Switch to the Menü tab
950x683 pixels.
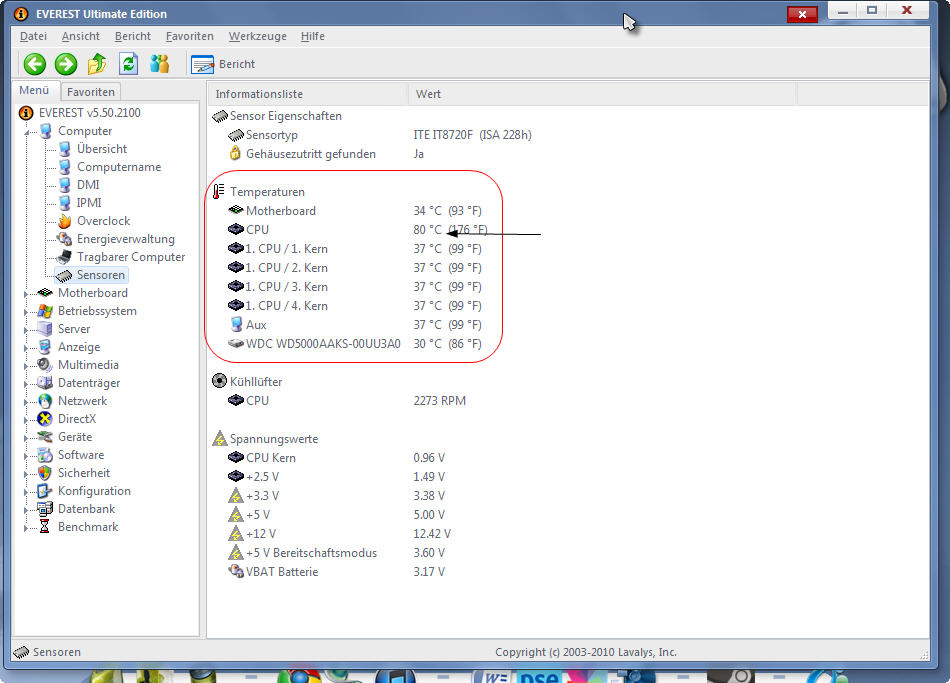point(34,90)
